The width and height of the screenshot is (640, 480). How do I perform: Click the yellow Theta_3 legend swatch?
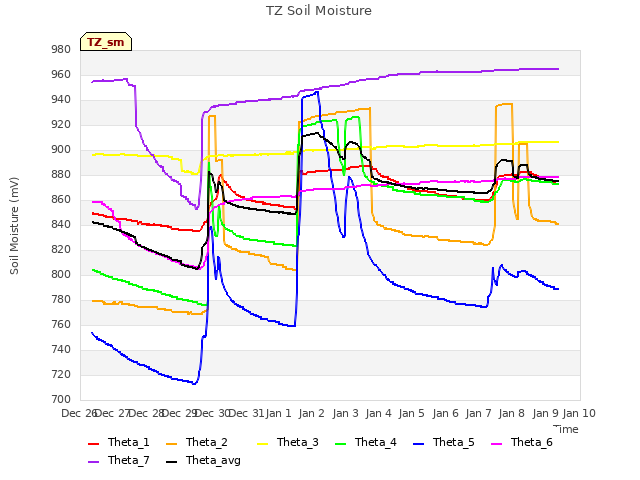click(262, 444)
